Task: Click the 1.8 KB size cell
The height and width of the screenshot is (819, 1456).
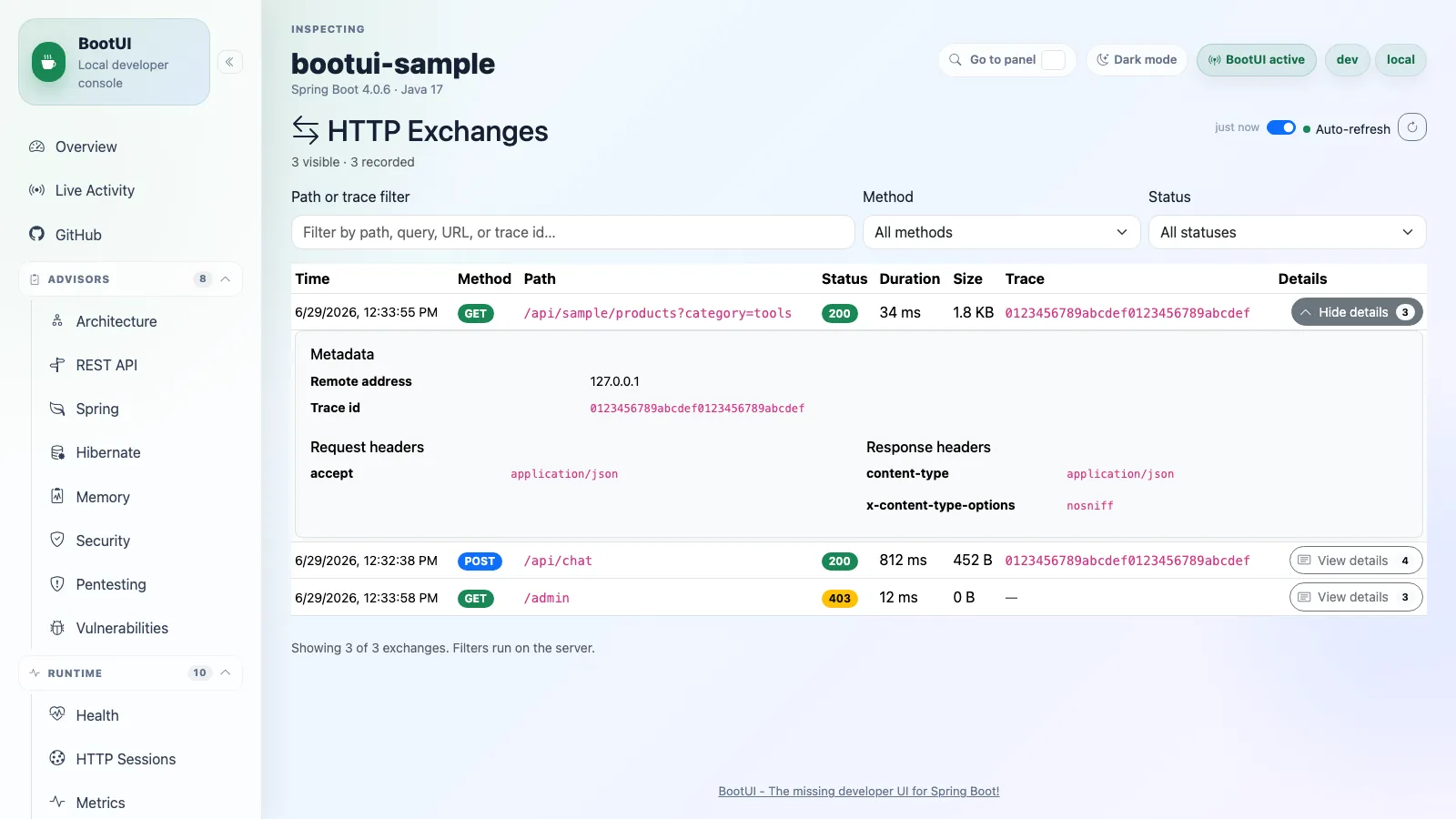Action: [x=973, y=312]
